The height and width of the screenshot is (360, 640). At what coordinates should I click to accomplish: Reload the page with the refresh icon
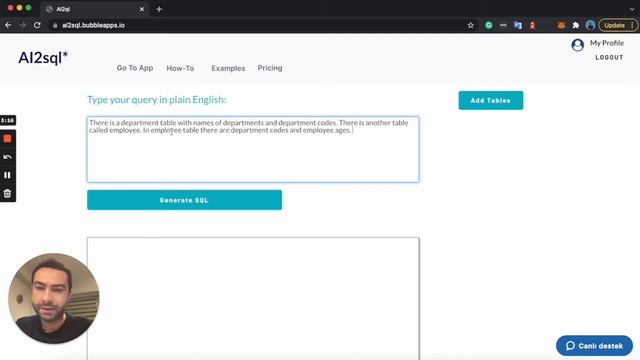point(37,25)
